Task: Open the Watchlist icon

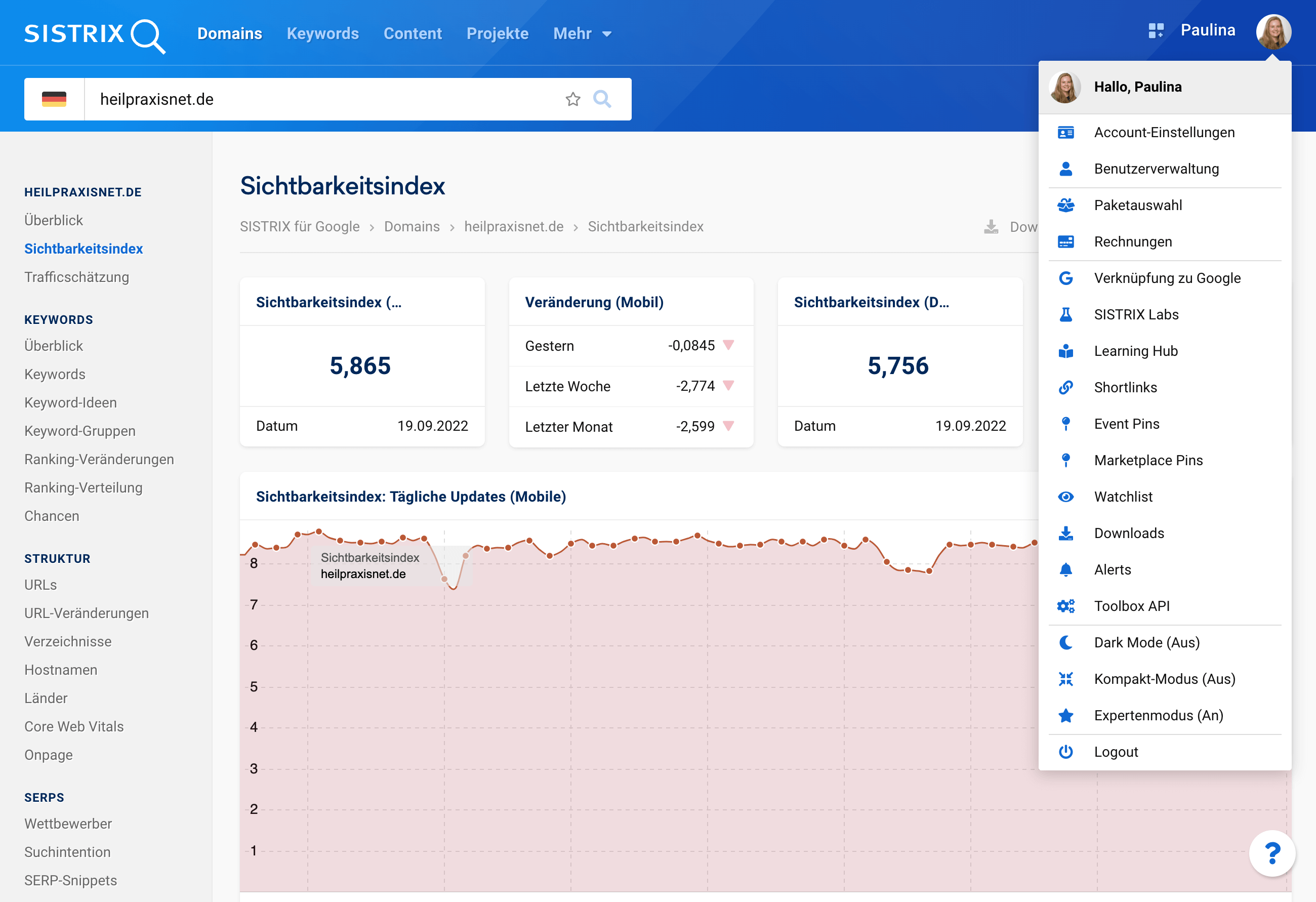Action: tap(1066, 497)
